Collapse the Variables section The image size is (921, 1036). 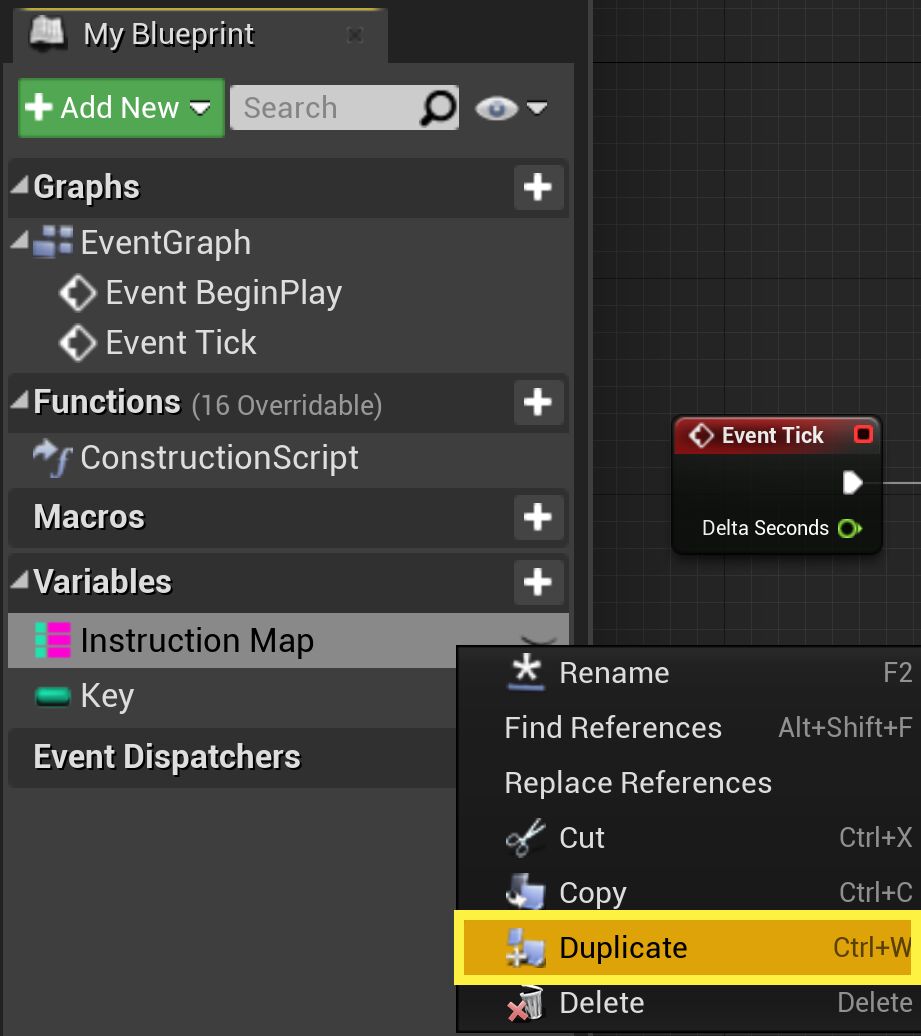click(20, 581)
